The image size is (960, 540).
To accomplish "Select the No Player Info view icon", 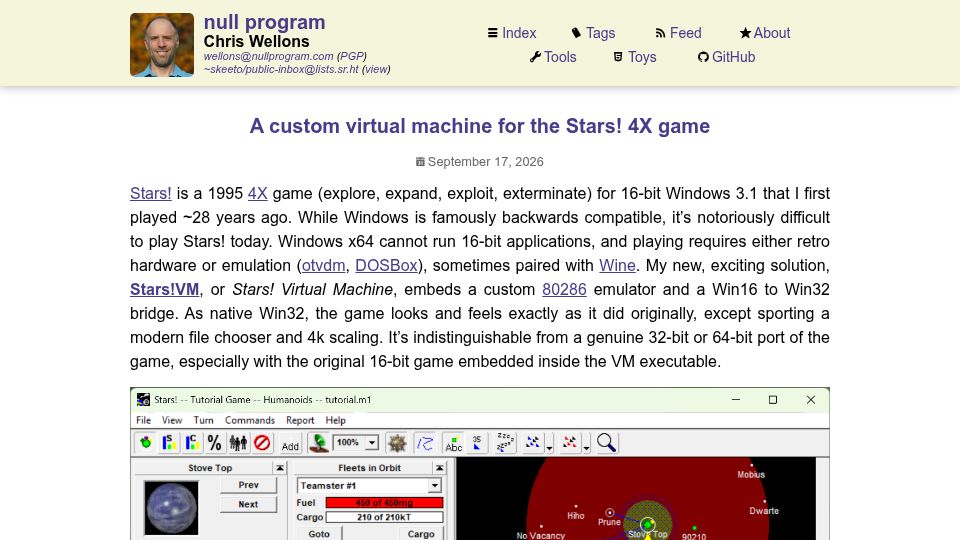I will pos(262,443).
